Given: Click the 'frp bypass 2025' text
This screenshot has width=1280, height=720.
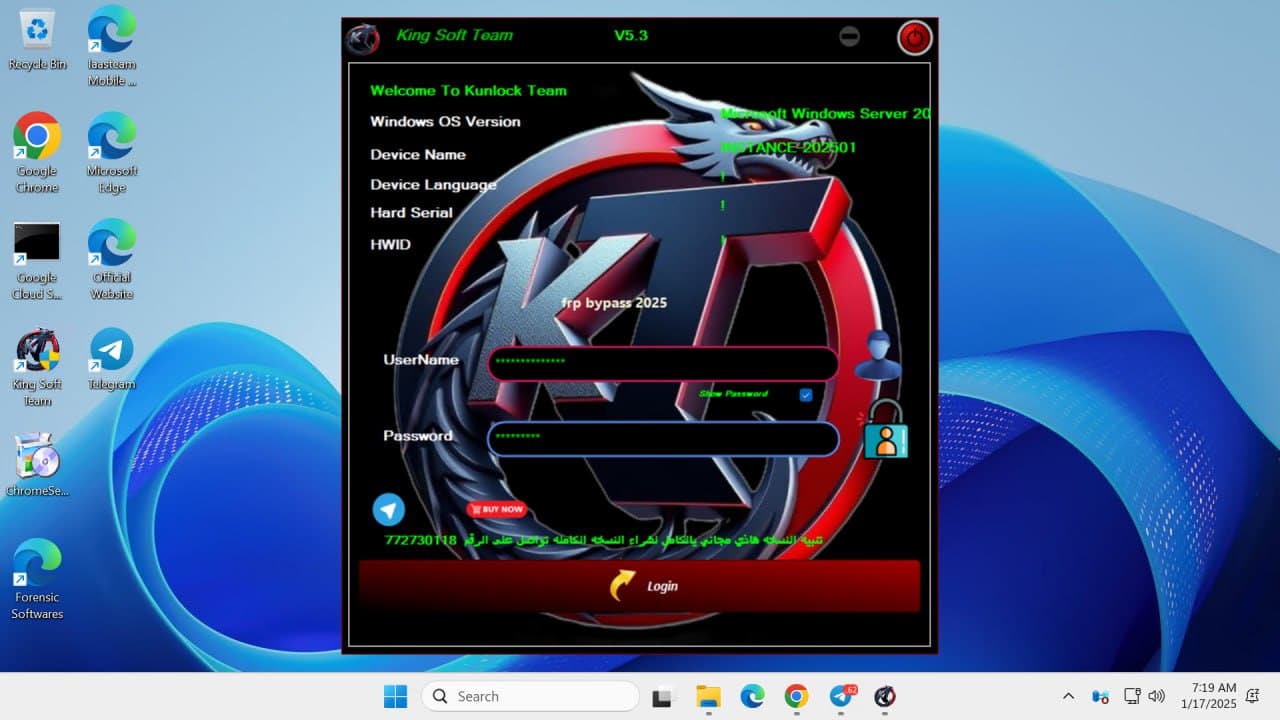Looking at the screenshot, I should point(614,302).
